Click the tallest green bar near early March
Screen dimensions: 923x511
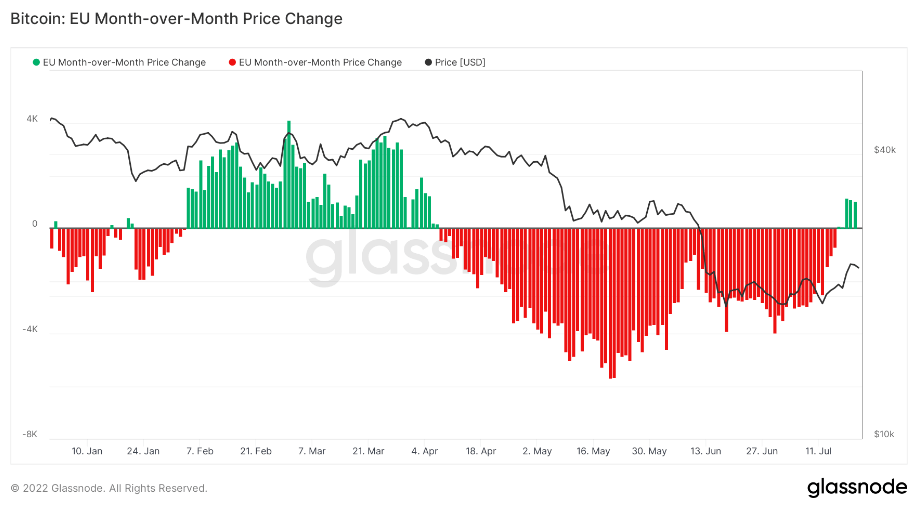(x=289, y=174)
